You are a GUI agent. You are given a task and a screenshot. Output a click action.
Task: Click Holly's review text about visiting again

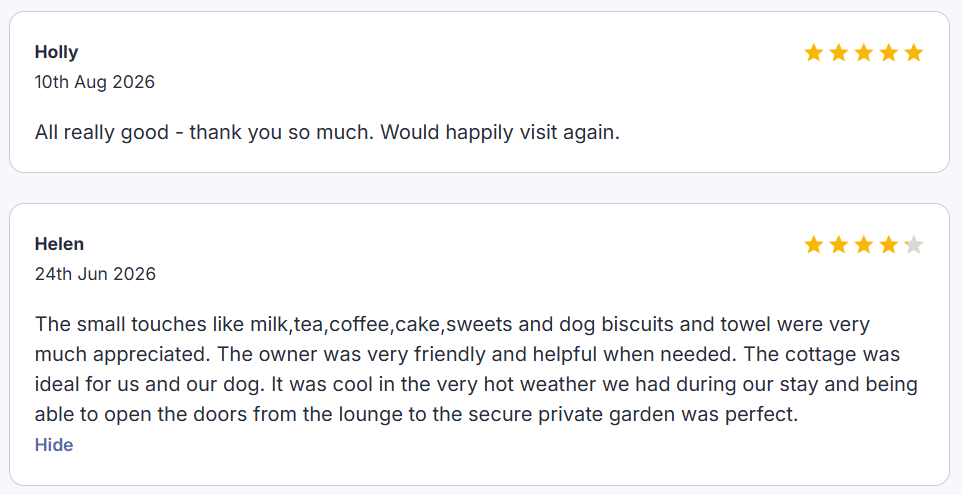[x=328, y=132]
